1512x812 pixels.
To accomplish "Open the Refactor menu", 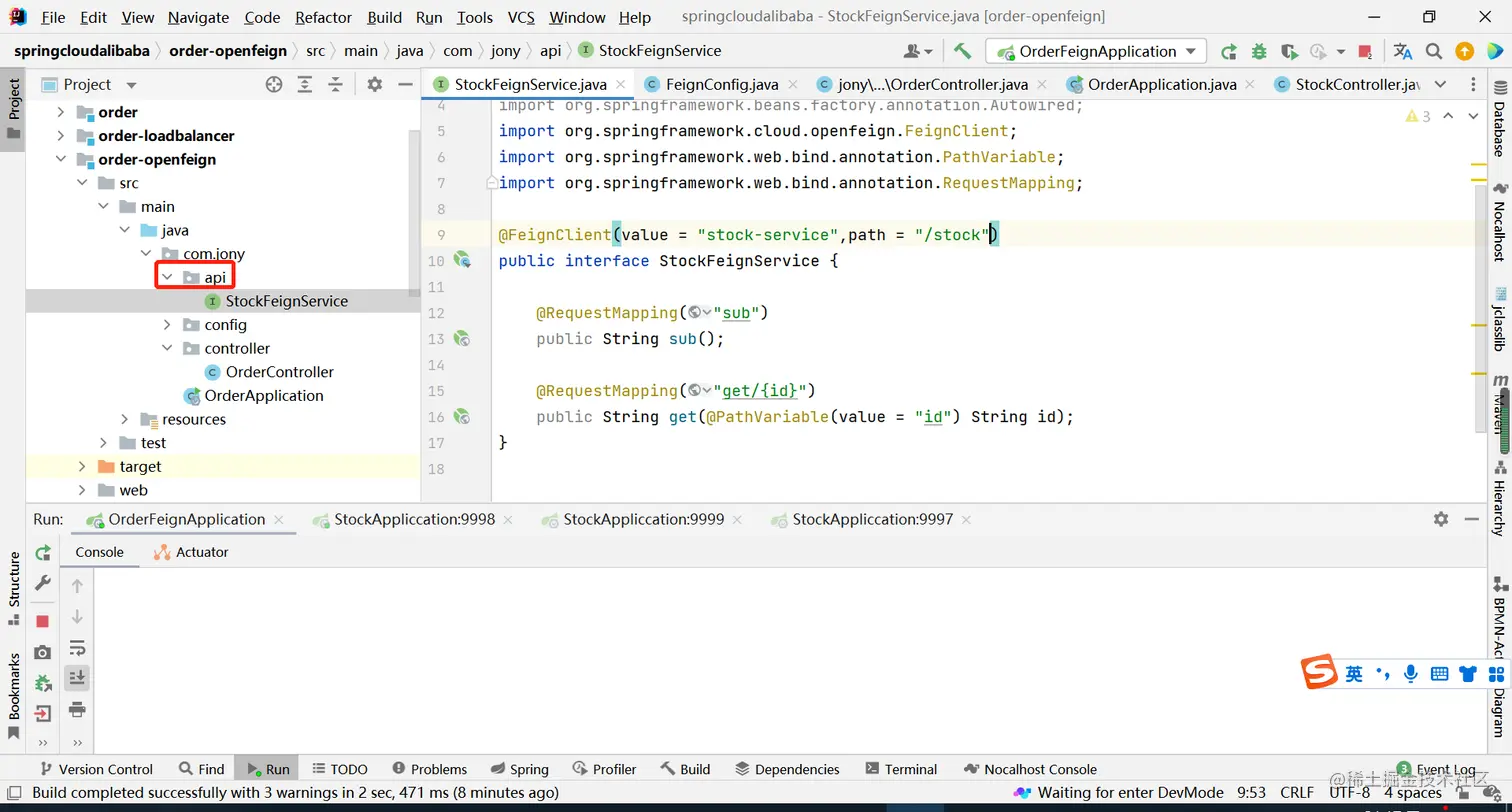I will [x=323, y=17].
